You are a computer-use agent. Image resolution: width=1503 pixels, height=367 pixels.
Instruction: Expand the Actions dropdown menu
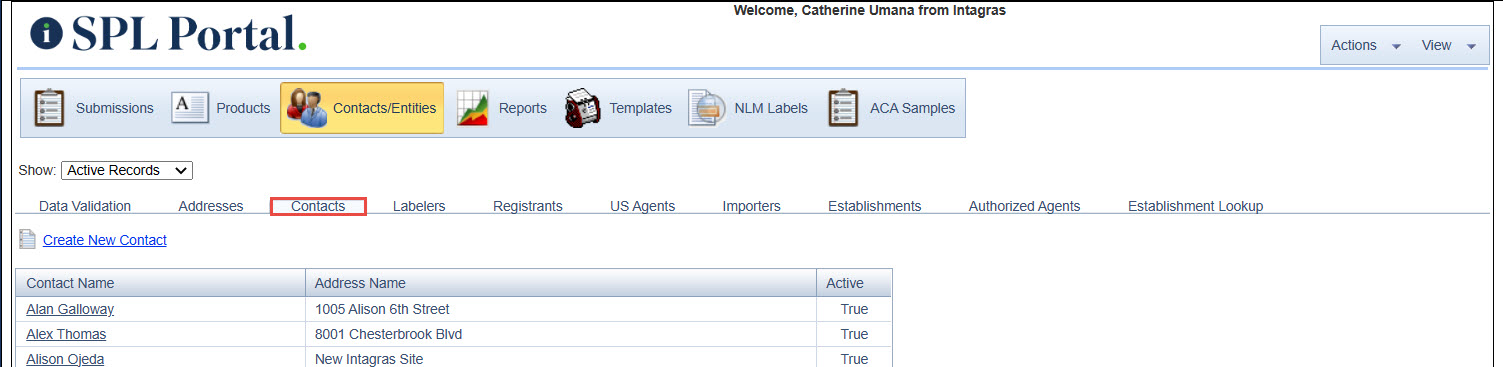[x=1365, y=45]
